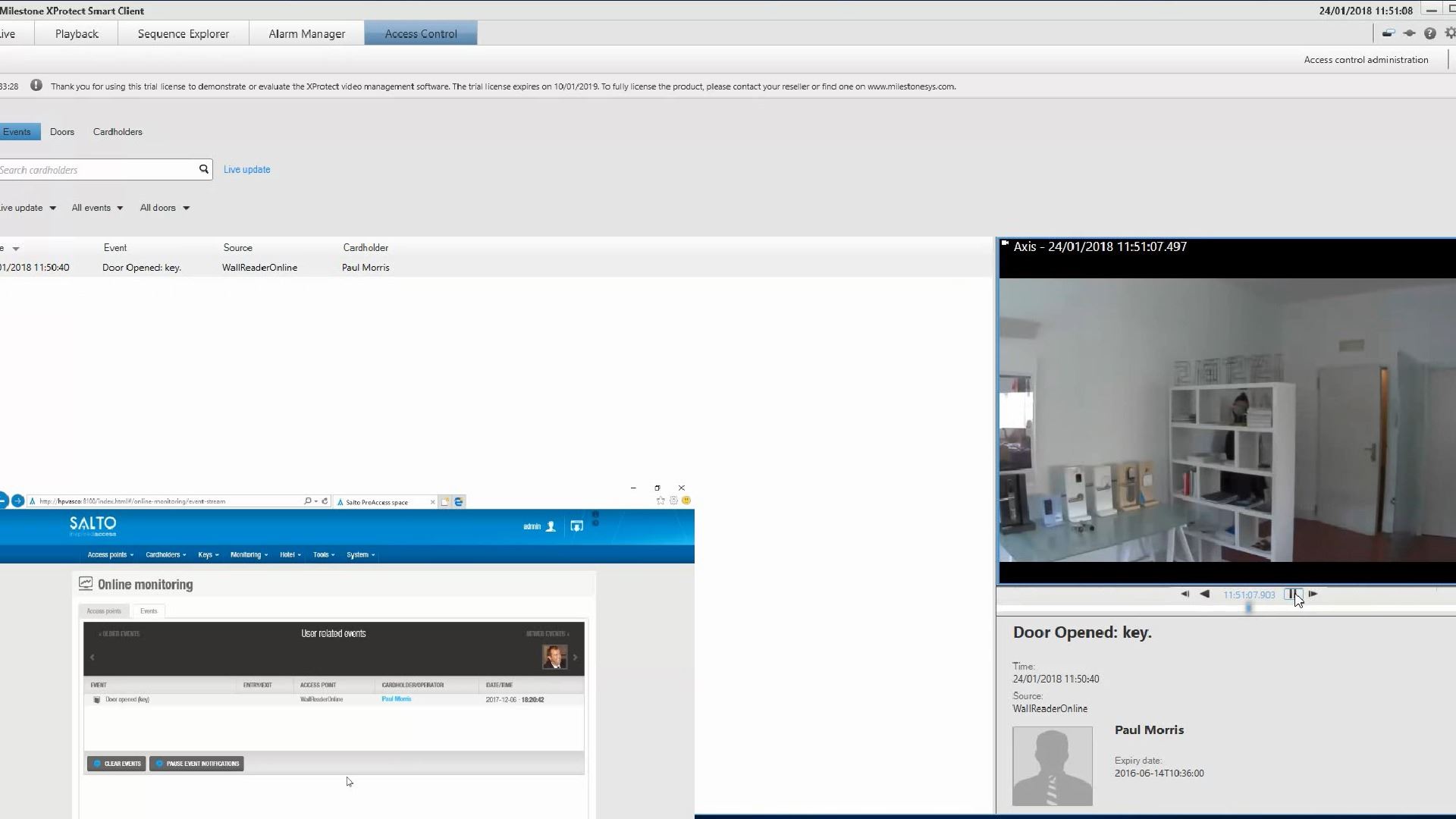Click Pause Event Notifications button
This screenshot has height=819, width=1456.
coord(196,764)
